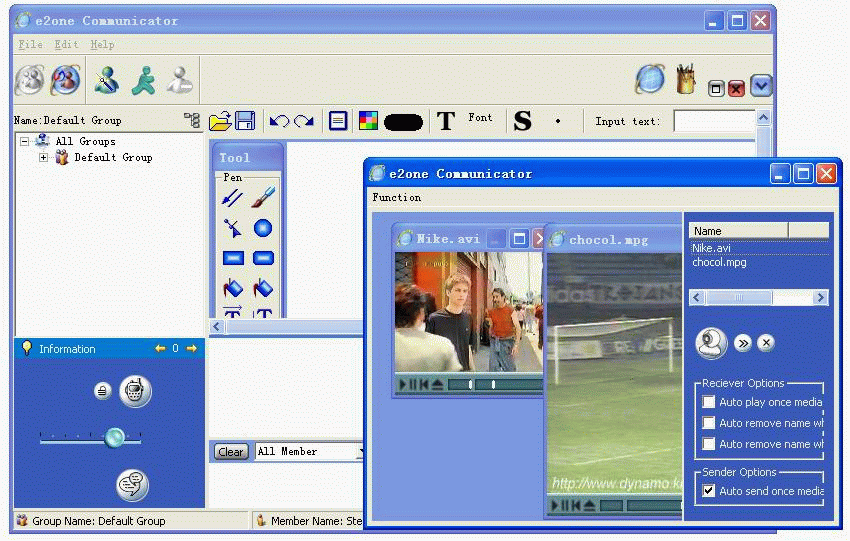Click the undo arrow icon
Viewport: 850px width, 541px height.
279,121
